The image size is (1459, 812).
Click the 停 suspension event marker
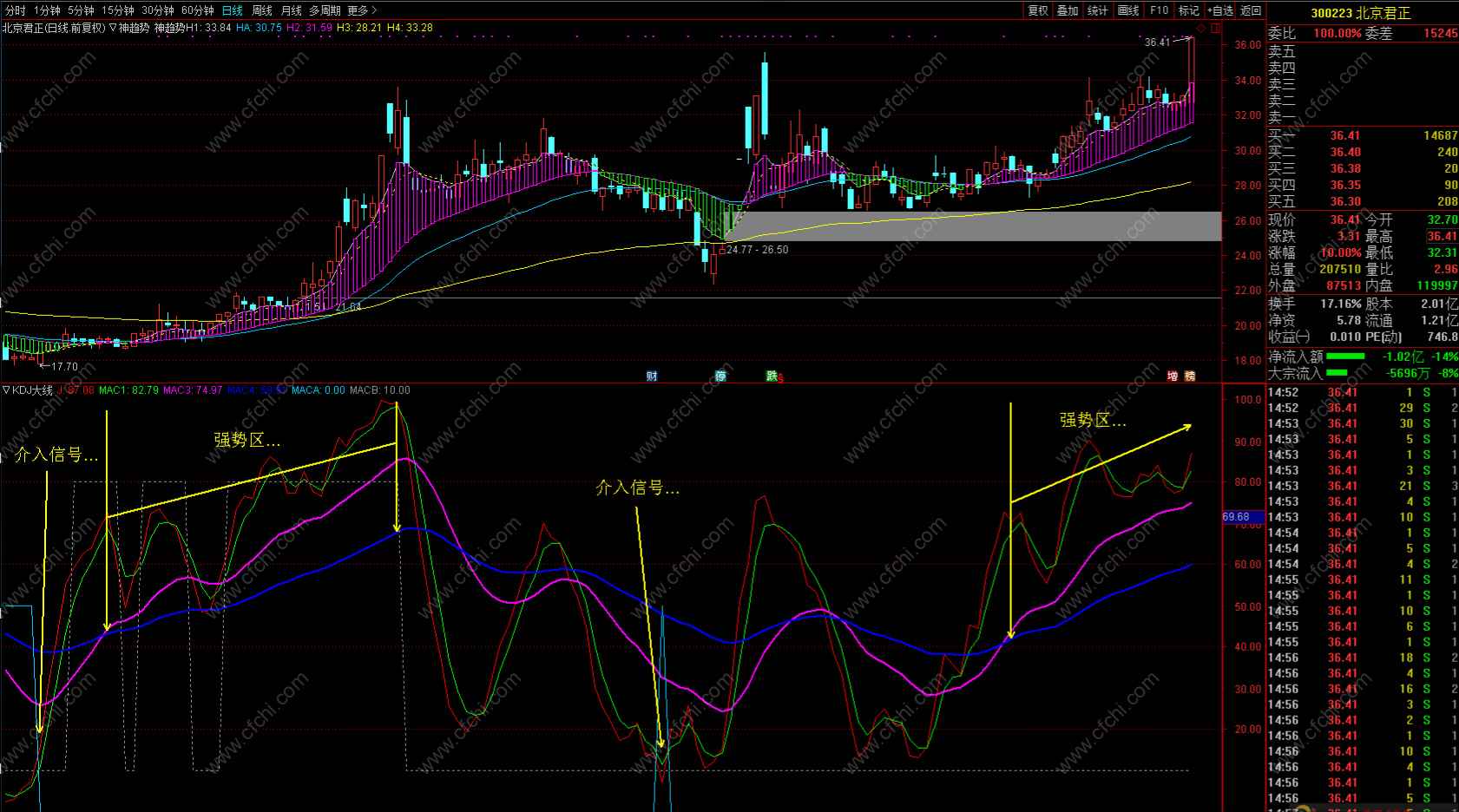coord(720,376)
